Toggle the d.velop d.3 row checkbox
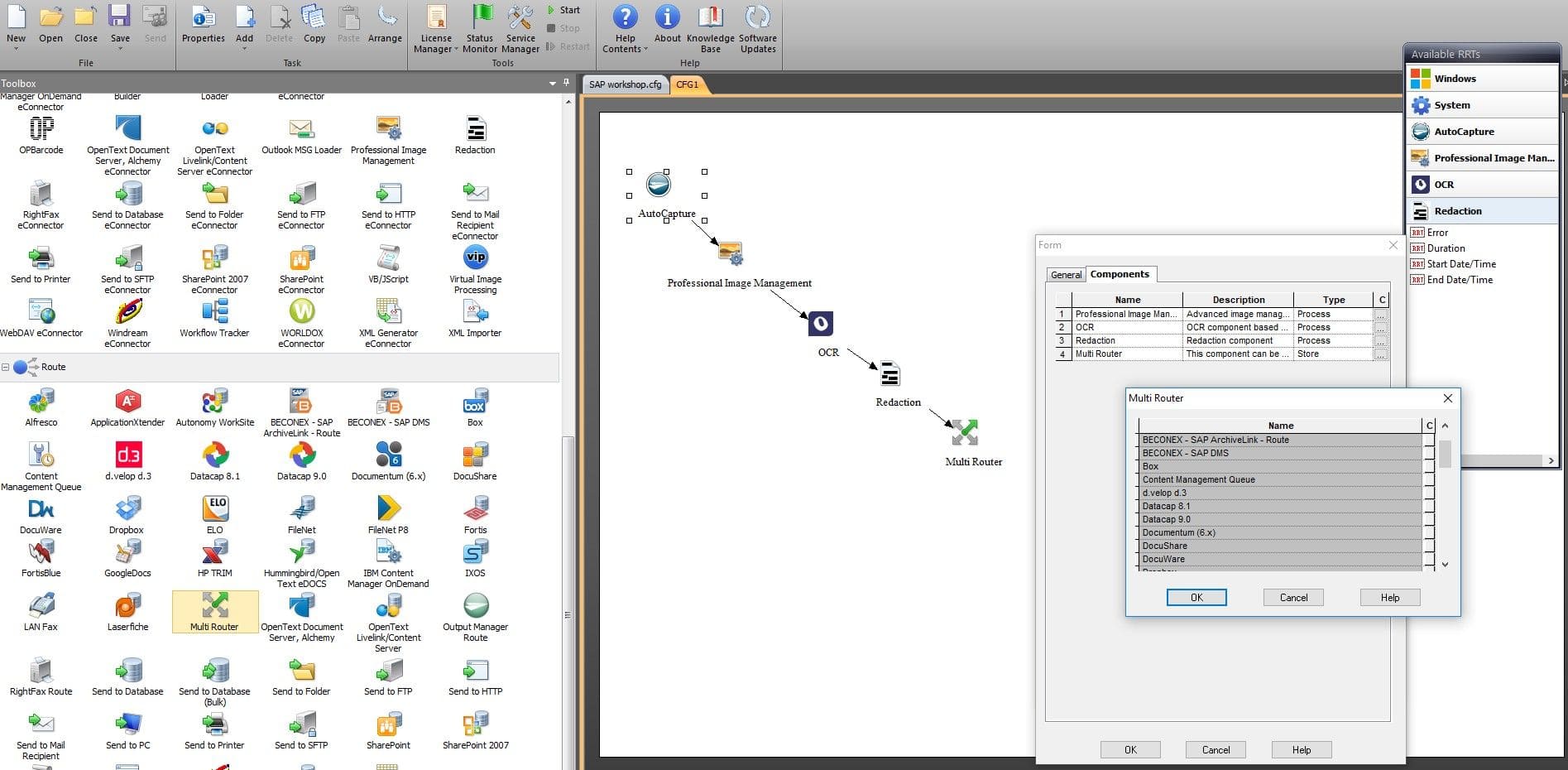 (1429, 493)
